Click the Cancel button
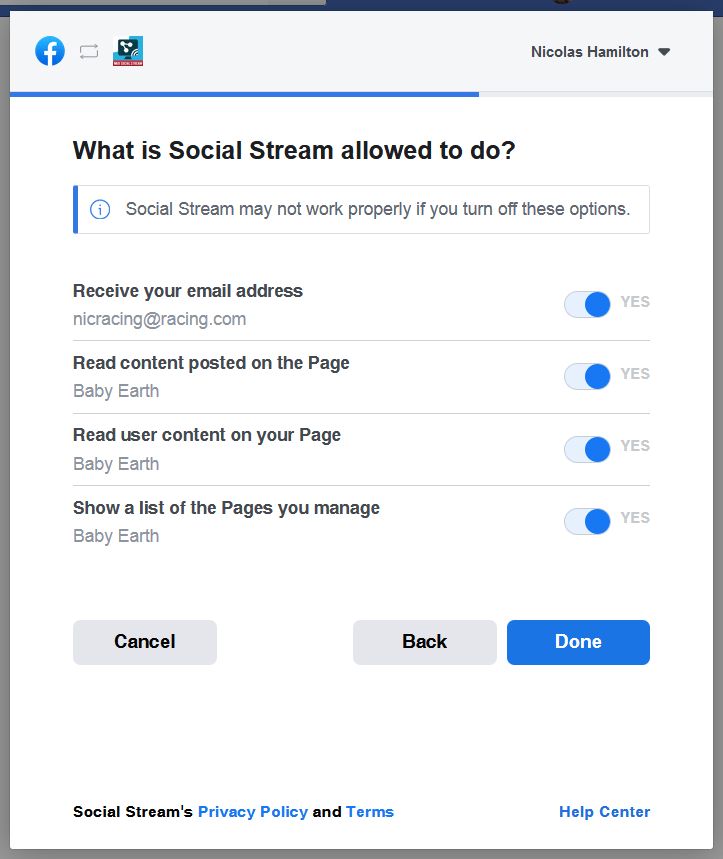 coord(145,642)
